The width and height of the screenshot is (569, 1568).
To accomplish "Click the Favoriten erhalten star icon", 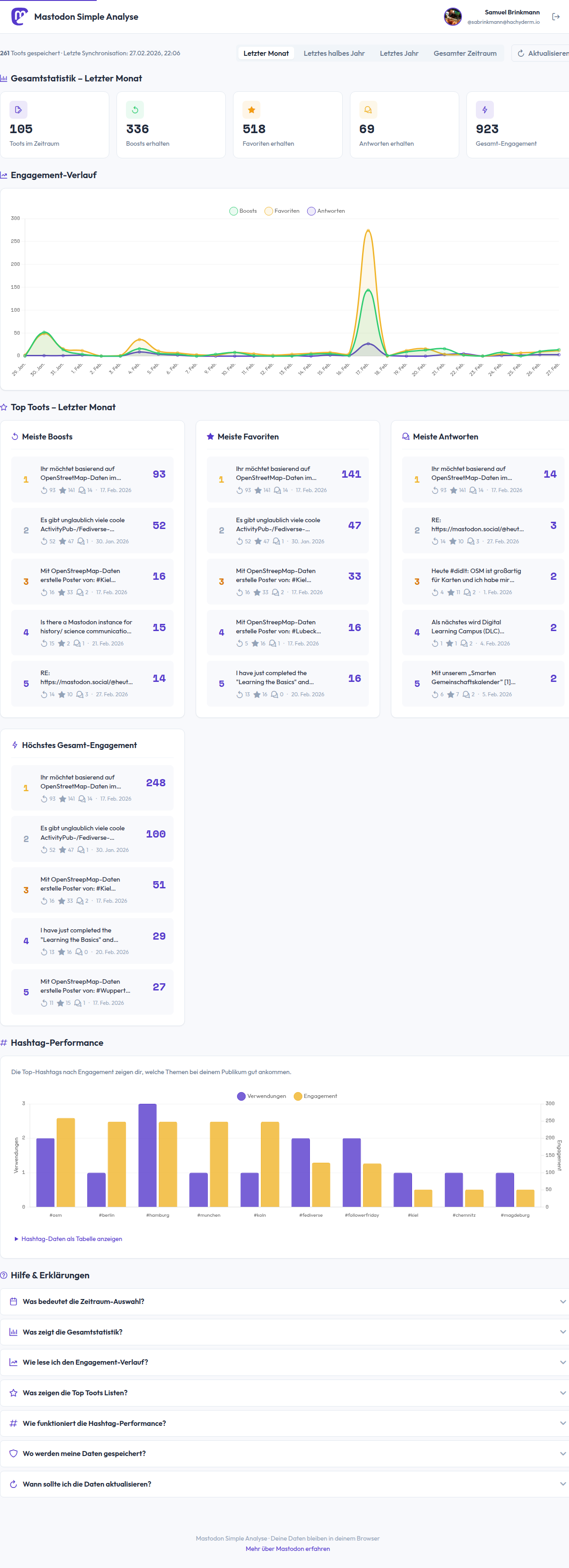I will (x=251, y=110).
